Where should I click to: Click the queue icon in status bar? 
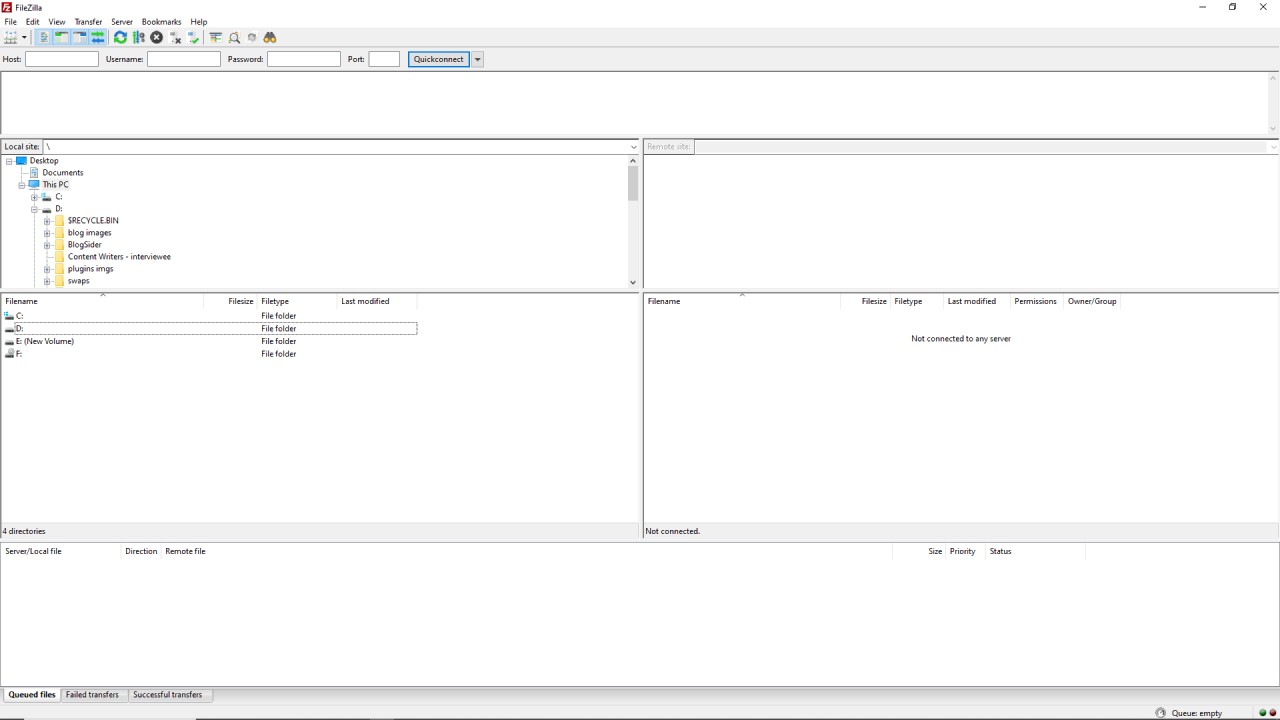click(x=1160, y=713)
